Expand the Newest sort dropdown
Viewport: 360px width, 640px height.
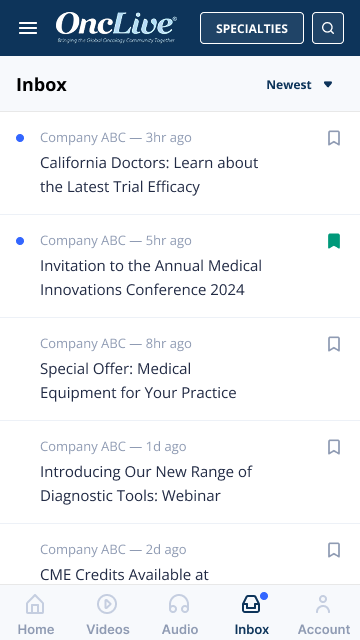pyautogui.click(x=300, y=84)
